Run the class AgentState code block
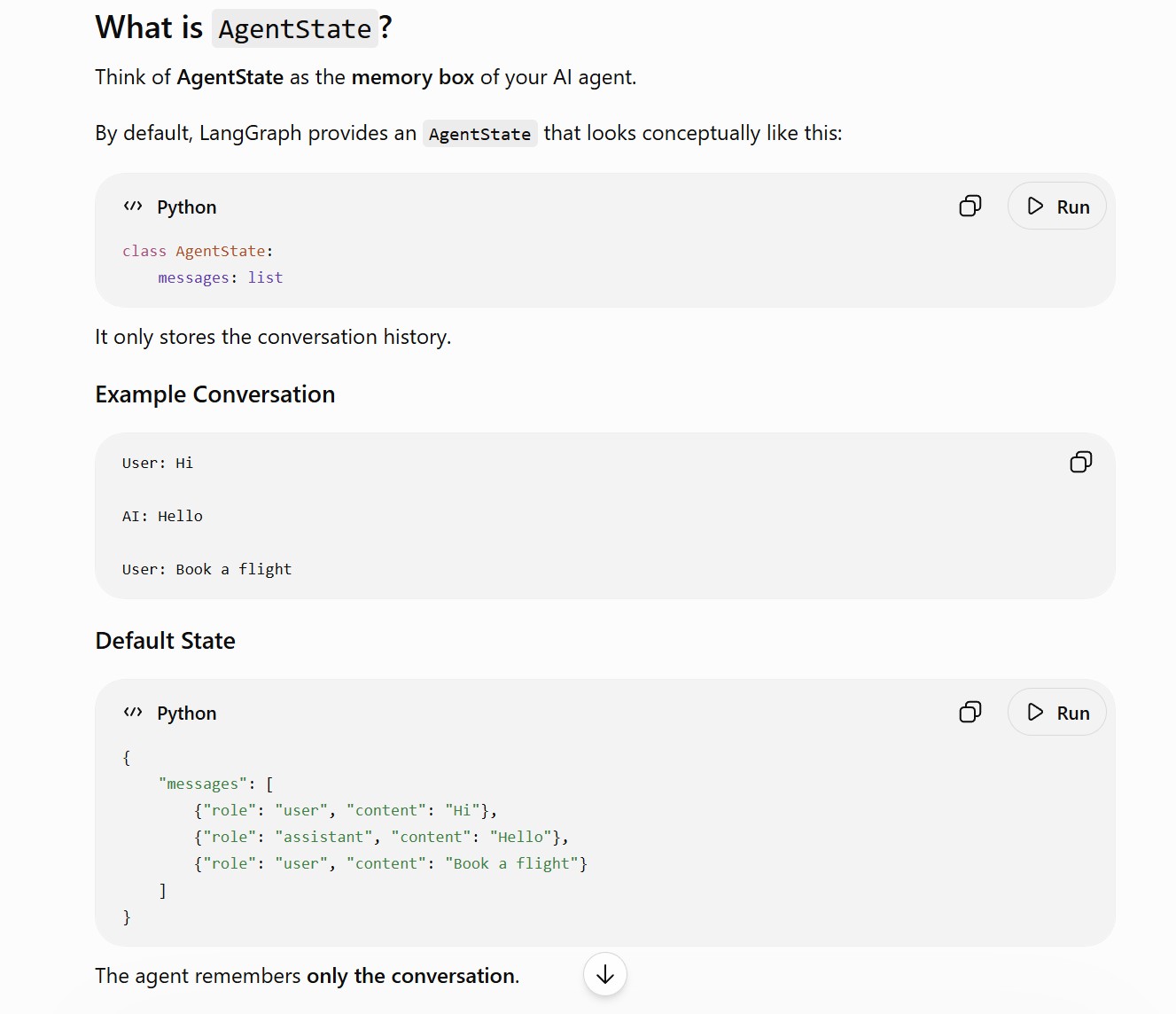Viewport: 1176px width, 1014px height. pos(1056,207)
